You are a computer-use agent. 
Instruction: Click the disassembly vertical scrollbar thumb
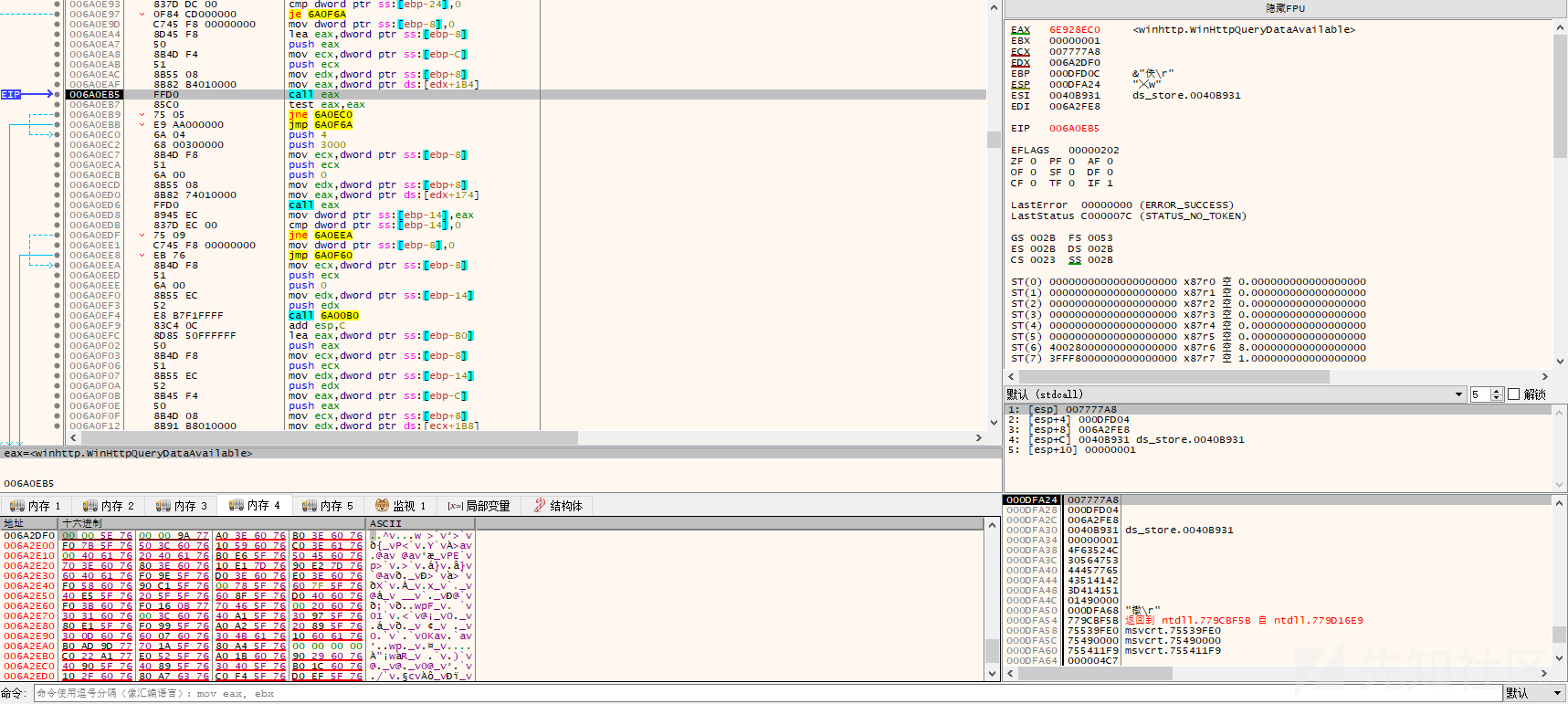994,140
